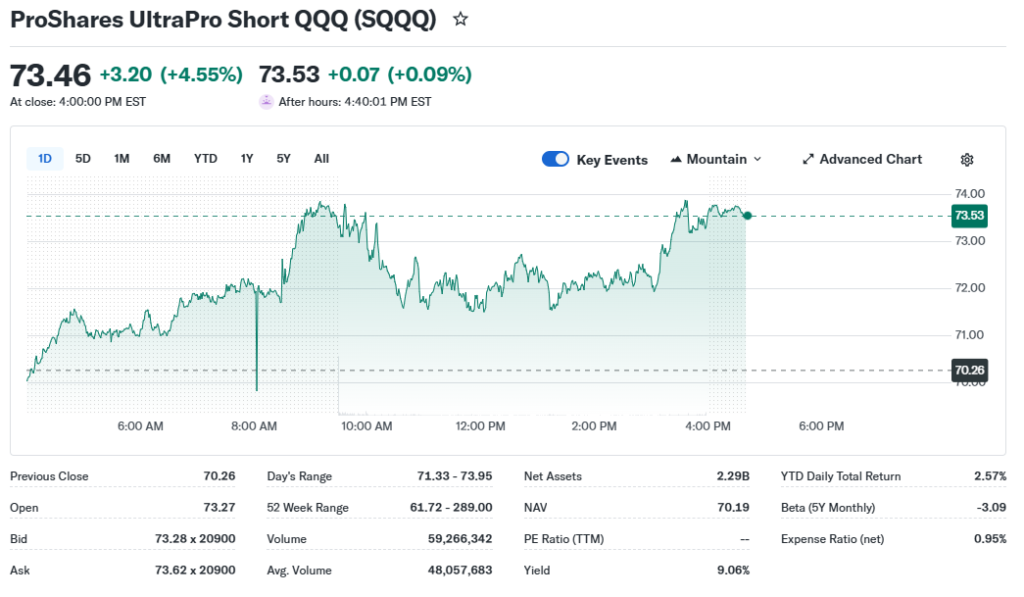Open chart settings gear icon

[967, 160]
